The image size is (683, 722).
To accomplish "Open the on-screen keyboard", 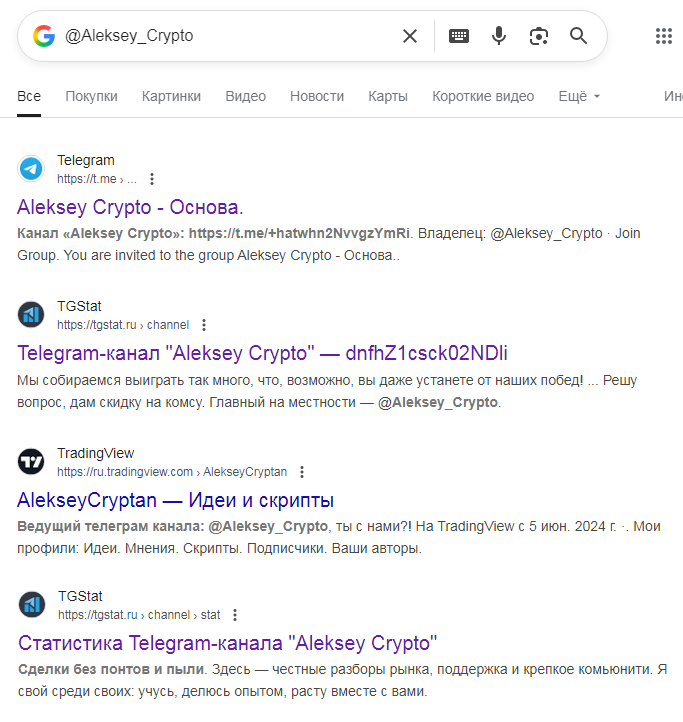I will point(459,36).
